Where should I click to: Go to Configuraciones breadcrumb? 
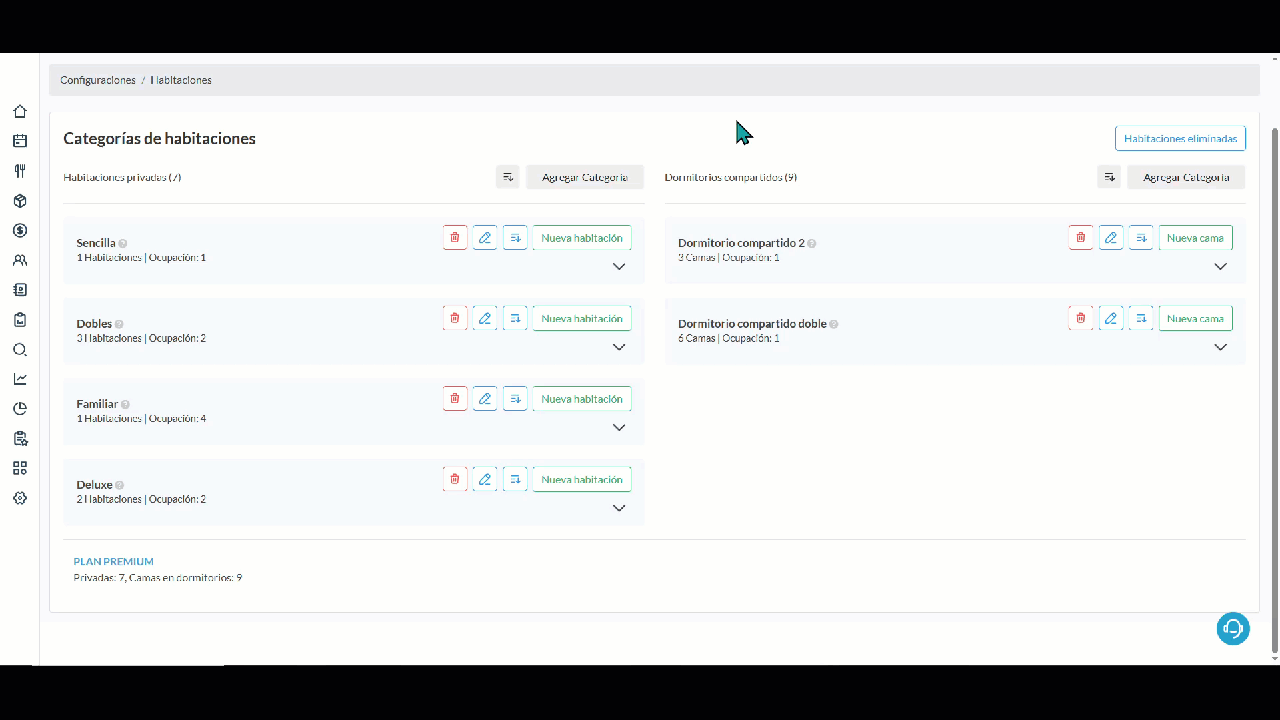click(x=98, y=80)
